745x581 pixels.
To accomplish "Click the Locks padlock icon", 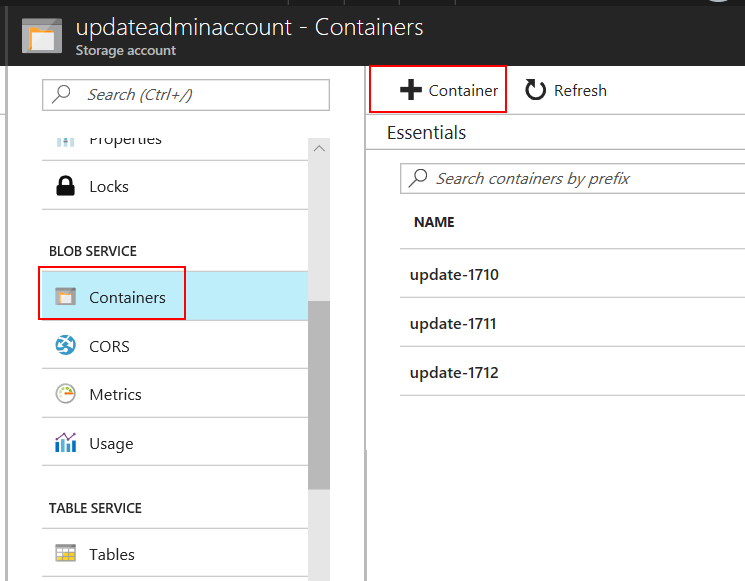I will coord(66,186).
